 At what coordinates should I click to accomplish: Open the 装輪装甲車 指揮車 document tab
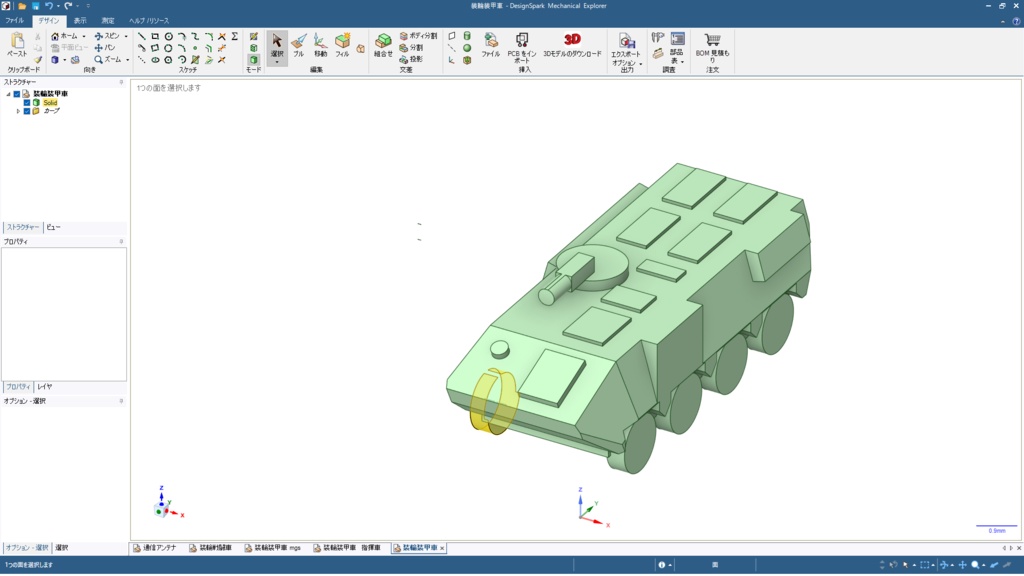pyautogui.click(x=348, y=548)
